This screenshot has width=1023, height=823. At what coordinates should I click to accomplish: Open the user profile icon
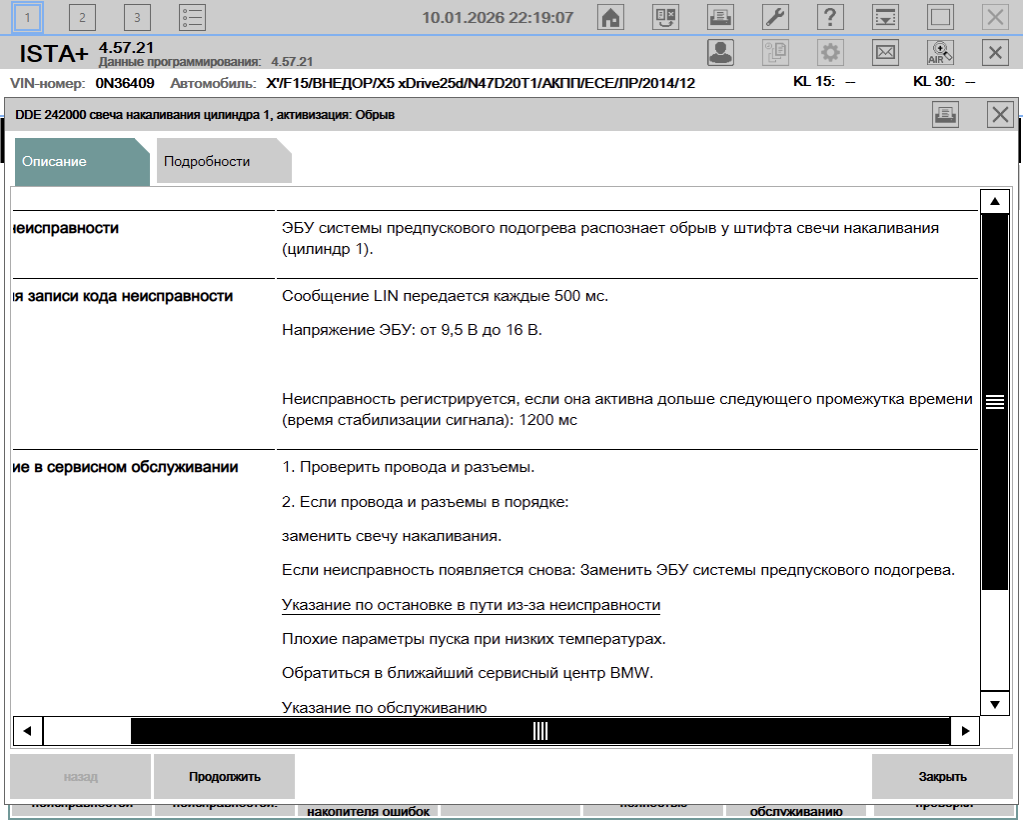point(720,52)
